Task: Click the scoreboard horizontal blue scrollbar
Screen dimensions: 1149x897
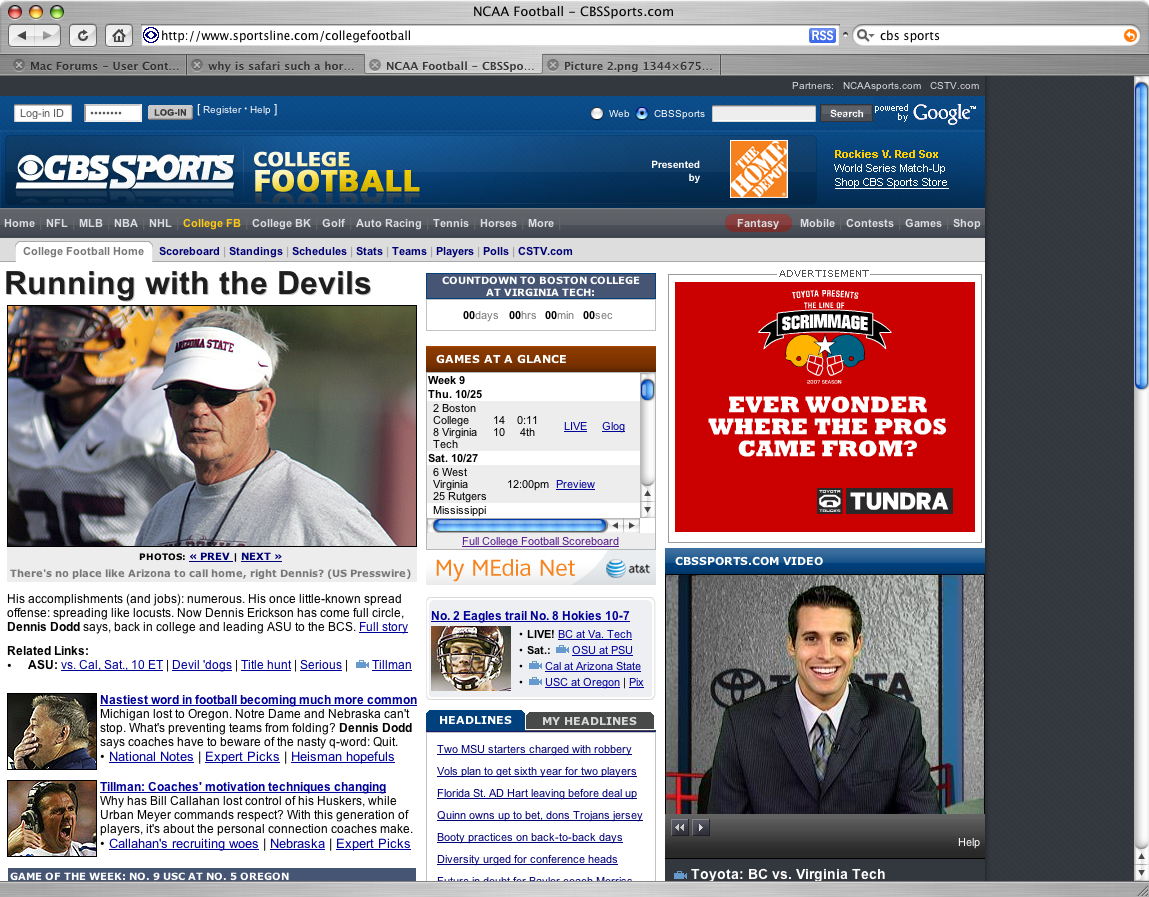Action: (520, 525)
